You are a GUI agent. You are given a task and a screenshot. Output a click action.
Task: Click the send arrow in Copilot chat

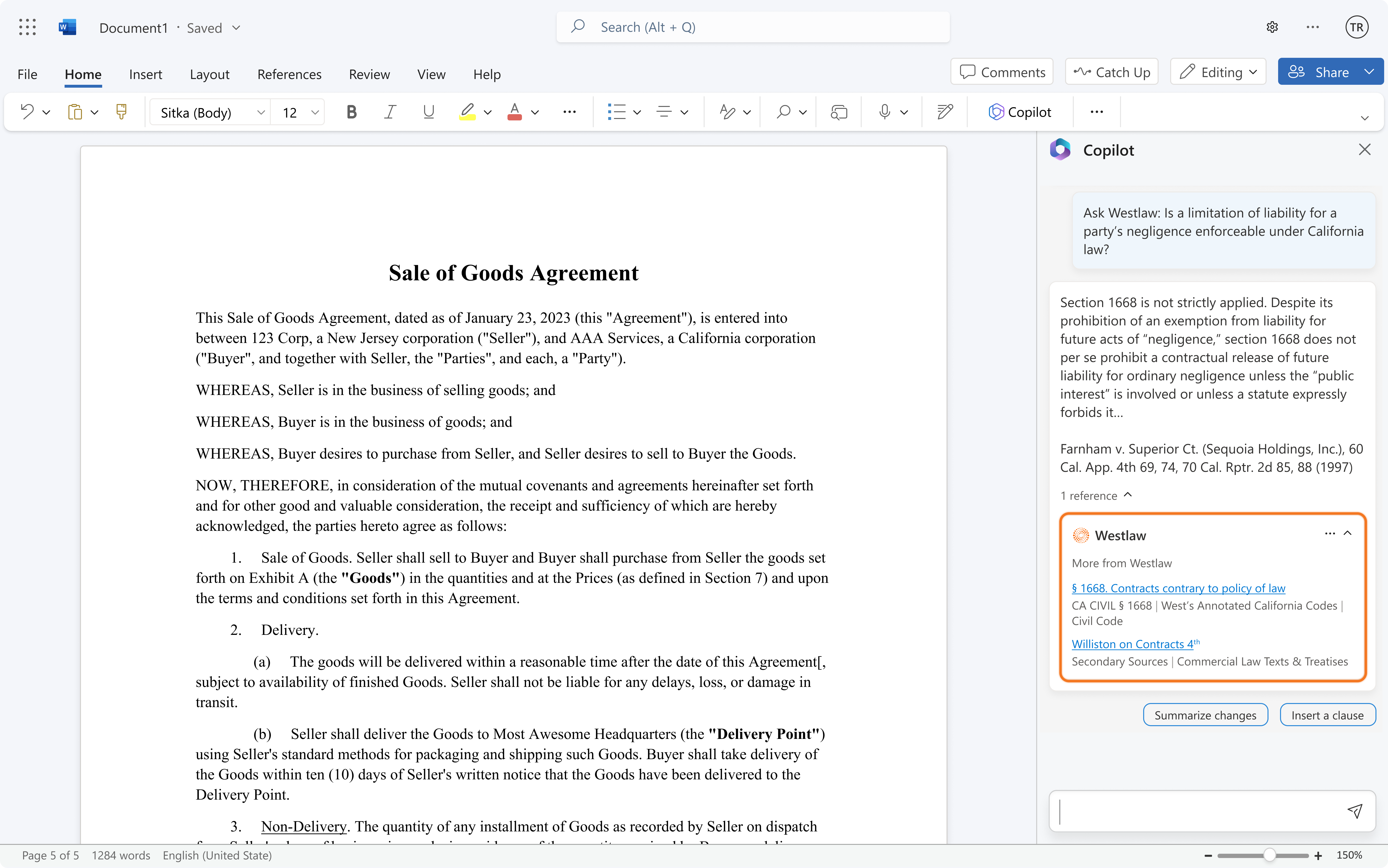[1355, 811]
